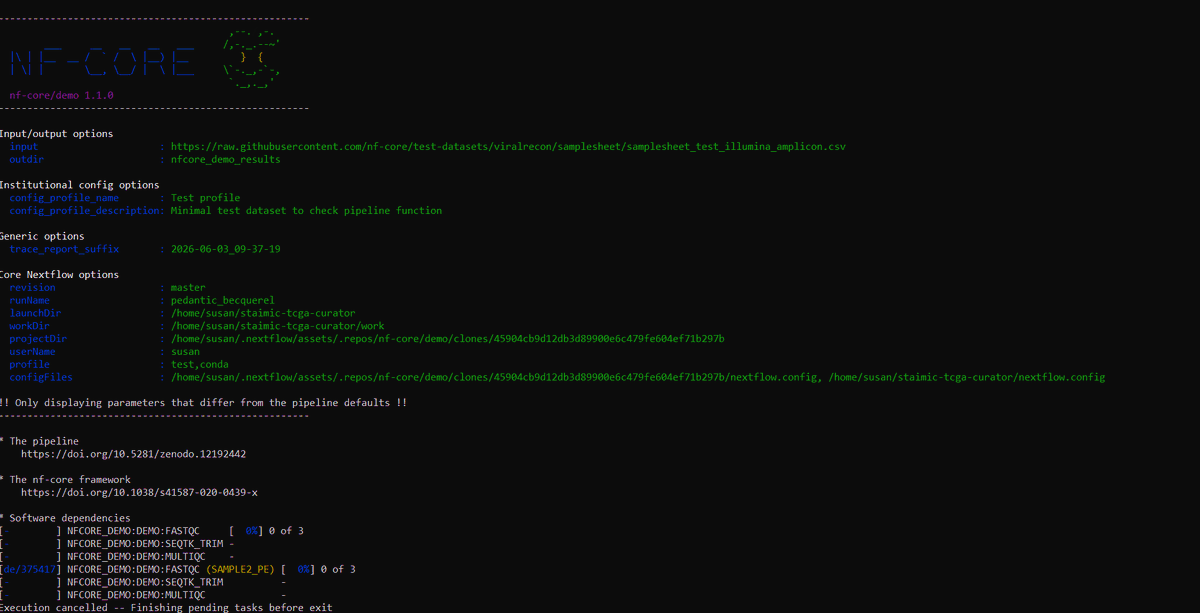Select the revision value master
The width and height of the screenshot is (1200, 613).
pyautogui.click(x=188, y=287)
